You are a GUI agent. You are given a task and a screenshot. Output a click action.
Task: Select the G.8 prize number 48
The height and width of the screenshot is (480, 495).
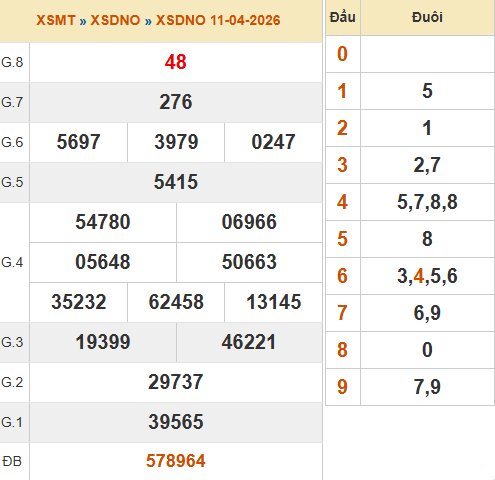[x=176, y=62]
